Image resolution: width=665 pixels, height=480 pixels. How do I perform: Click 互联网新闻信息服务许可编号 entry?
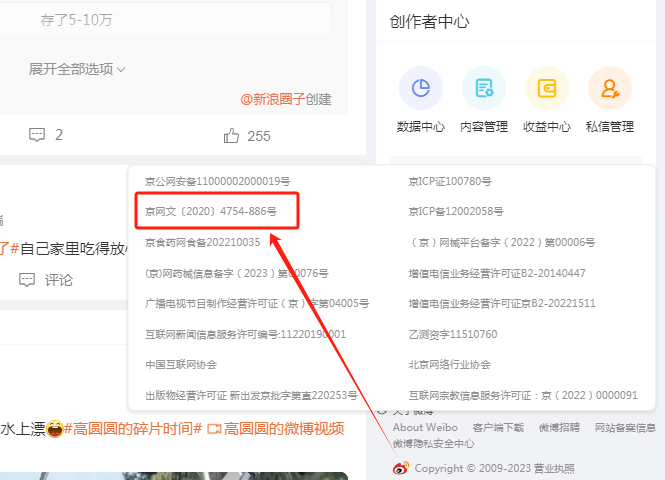(x=246, y=334)
